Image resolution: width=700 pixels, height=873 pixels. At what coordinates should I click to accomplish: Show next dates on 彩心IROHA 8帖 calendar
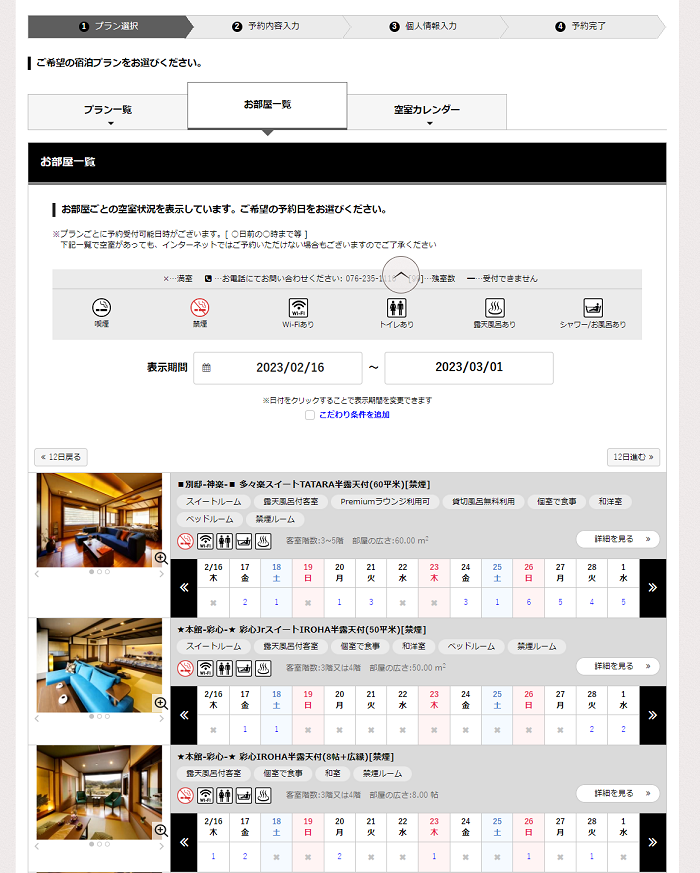tap(653, 842)
